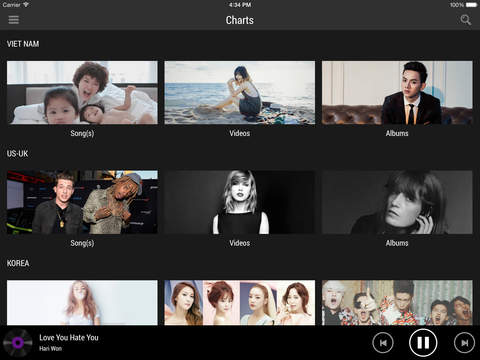This screenshot has height=360, width=480.
Task: Pause the current song
Action: point(423,342)
